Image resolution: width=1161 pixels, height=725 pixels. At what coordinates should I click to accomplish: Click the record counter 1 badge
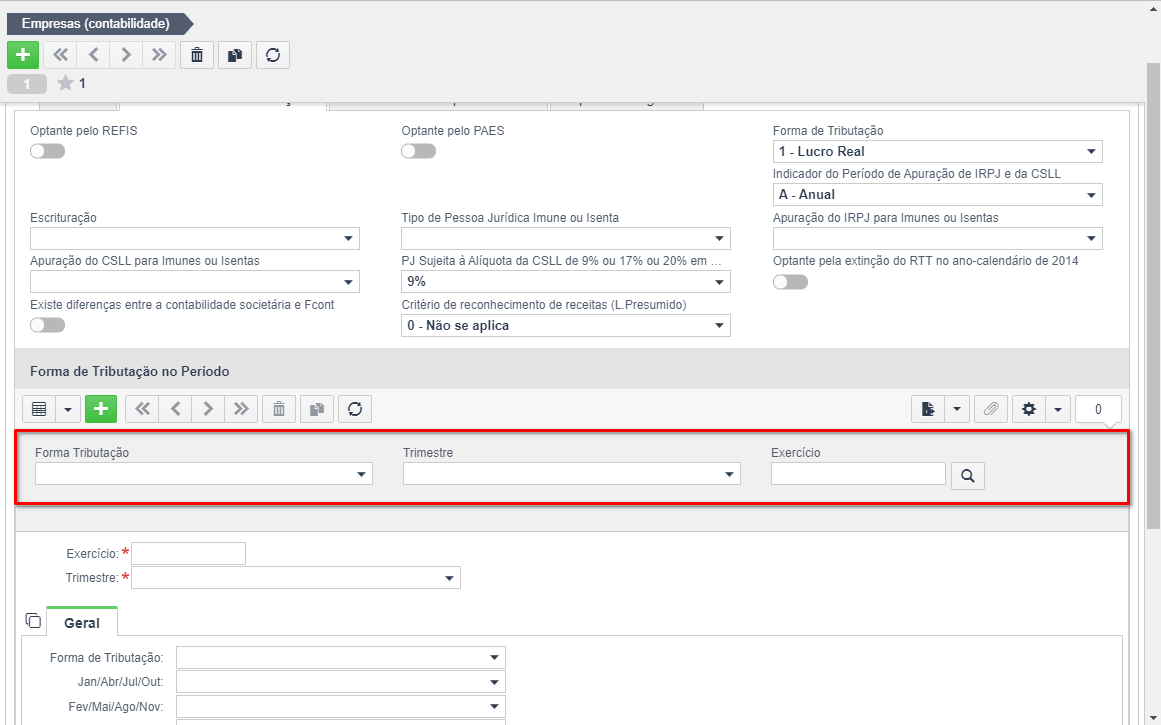point(27,84)
